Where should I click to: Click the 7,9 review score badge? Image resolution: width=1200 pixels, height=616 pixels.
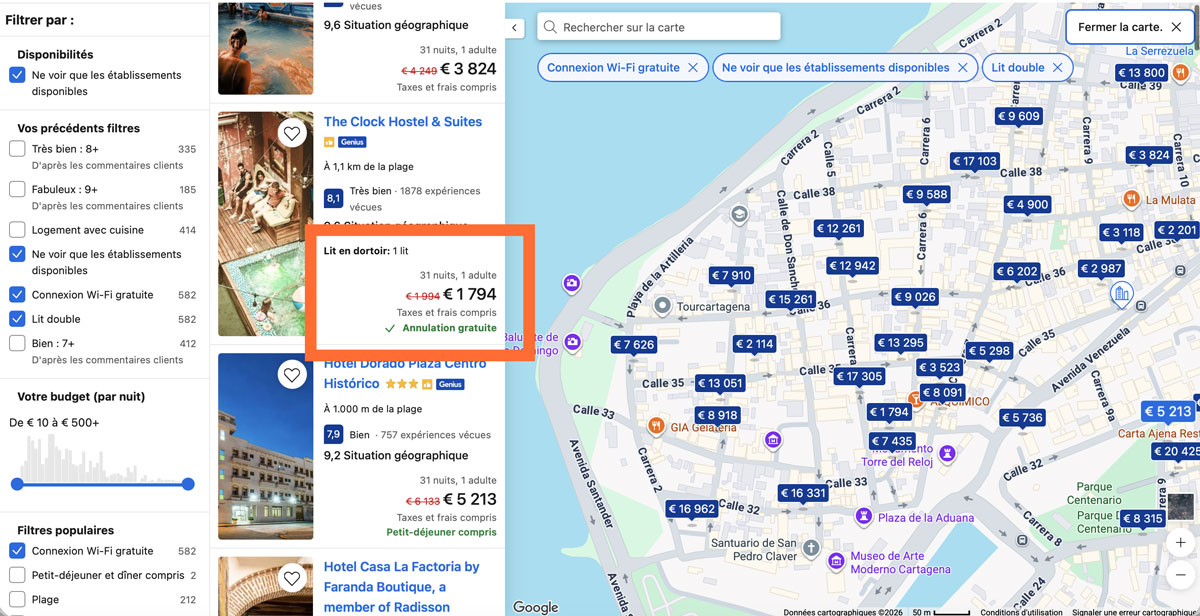coord(334,435)
